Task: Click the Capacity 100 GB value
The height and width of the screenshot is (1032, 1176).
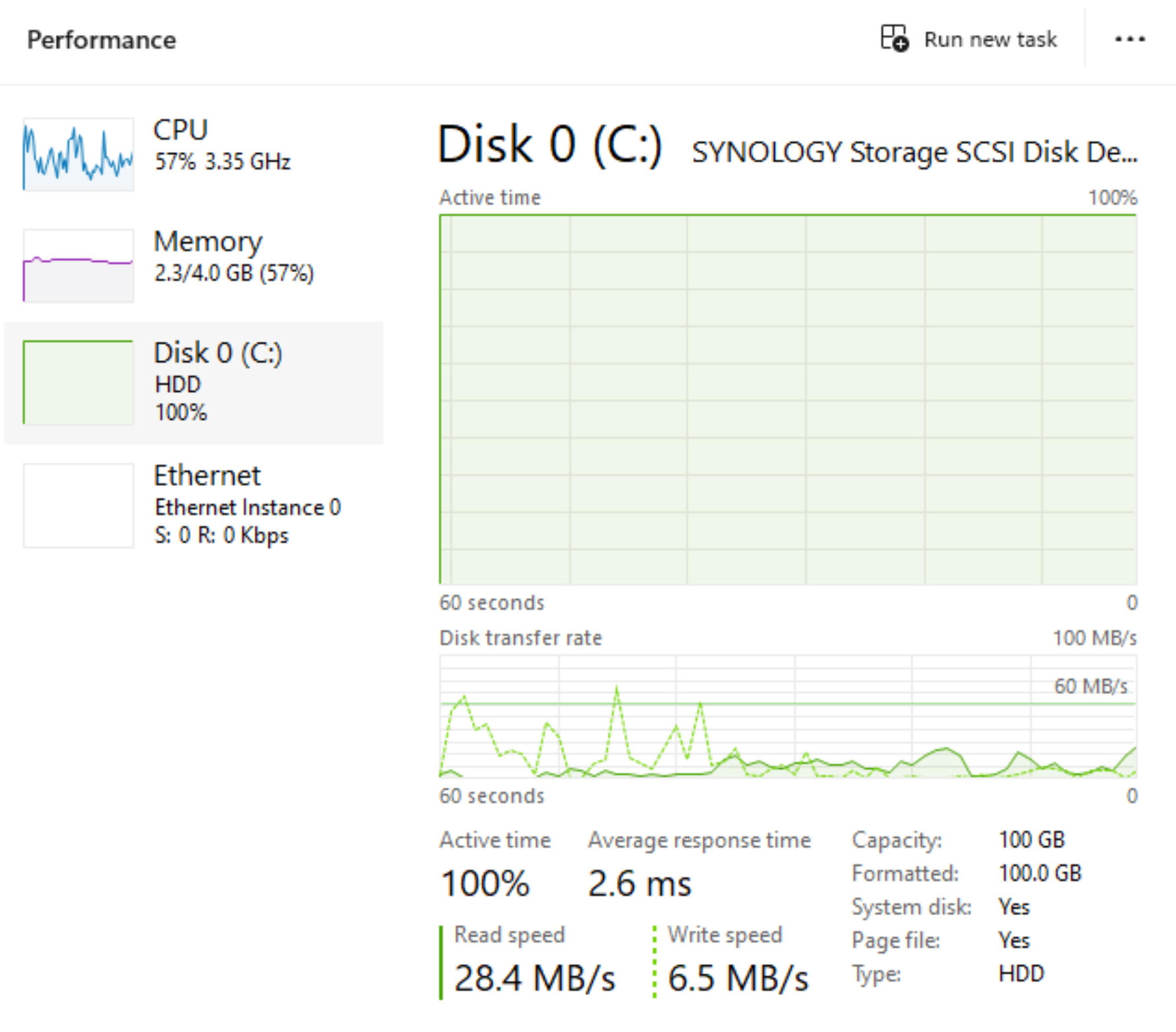Action: pyautogui.click(x=1032, y=840)
